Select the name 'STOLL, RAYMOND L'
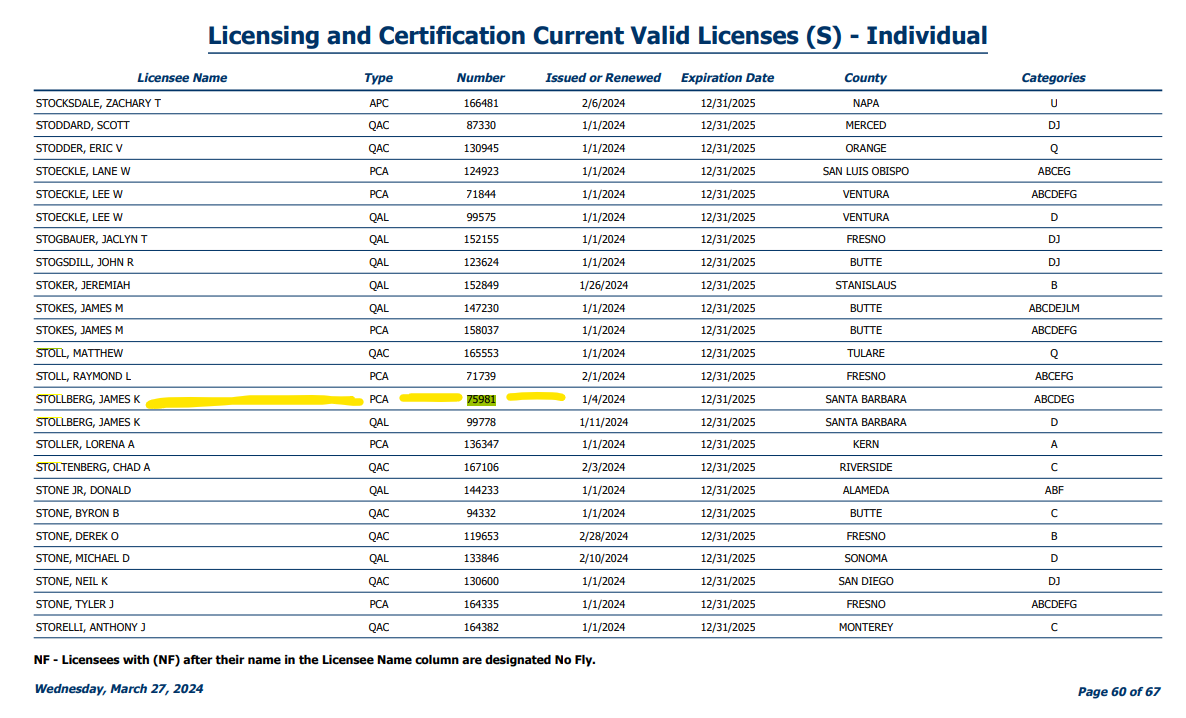 [83, 376]
